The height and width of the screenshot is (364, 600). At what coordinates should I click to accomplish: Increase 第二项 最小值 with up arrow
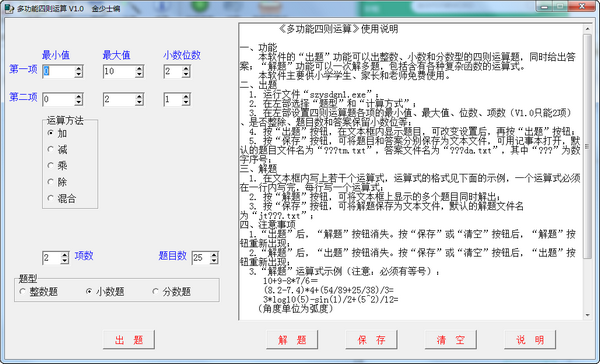click(78, 96)
